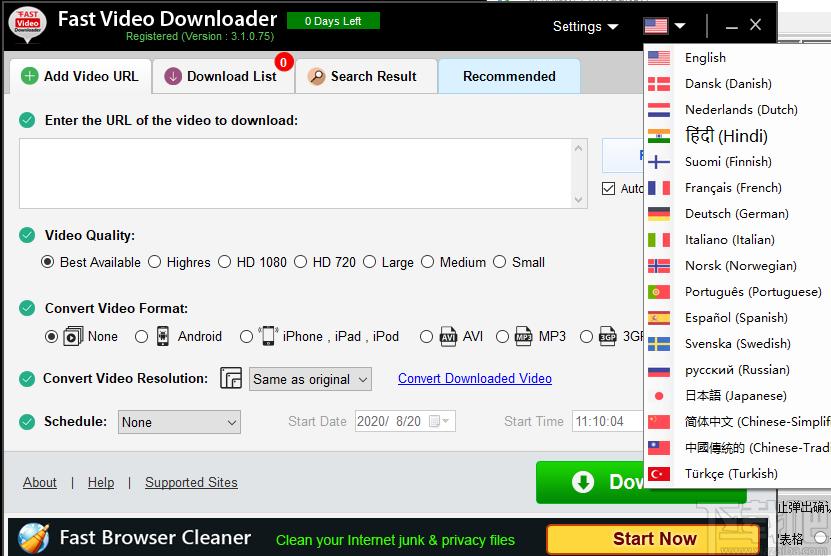Choose Android convert format radio
This screenshot has height=556, width=831.
click(x=142, y=337)
